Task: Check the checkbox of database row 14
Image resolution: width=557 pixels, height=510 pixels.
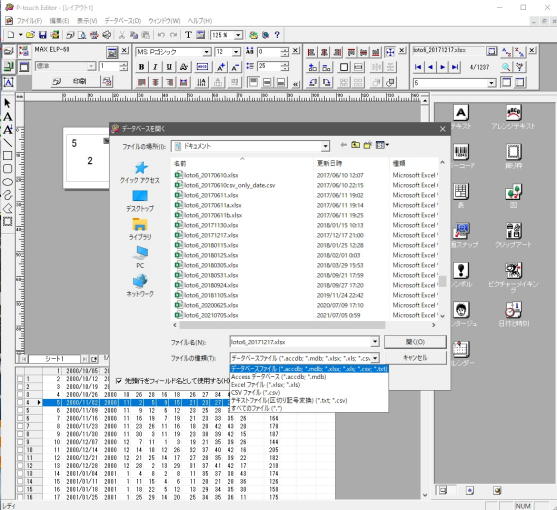Action: [20, 482]
